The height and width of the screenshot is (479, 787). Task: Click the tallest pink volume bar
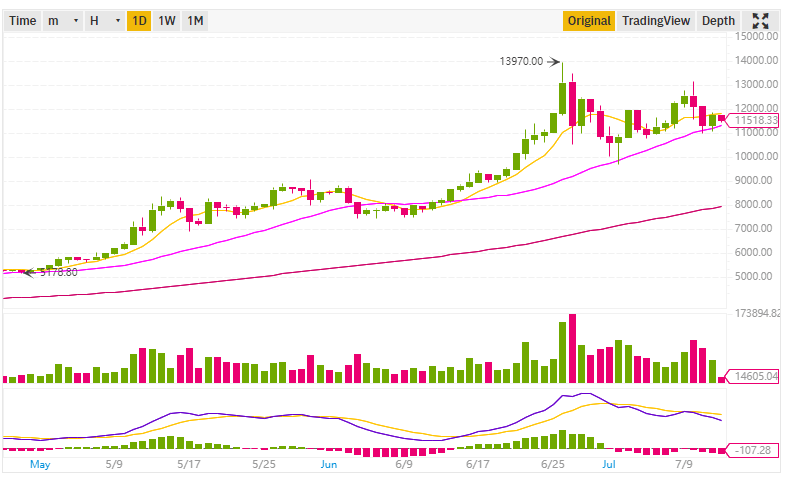coord(572,348)
